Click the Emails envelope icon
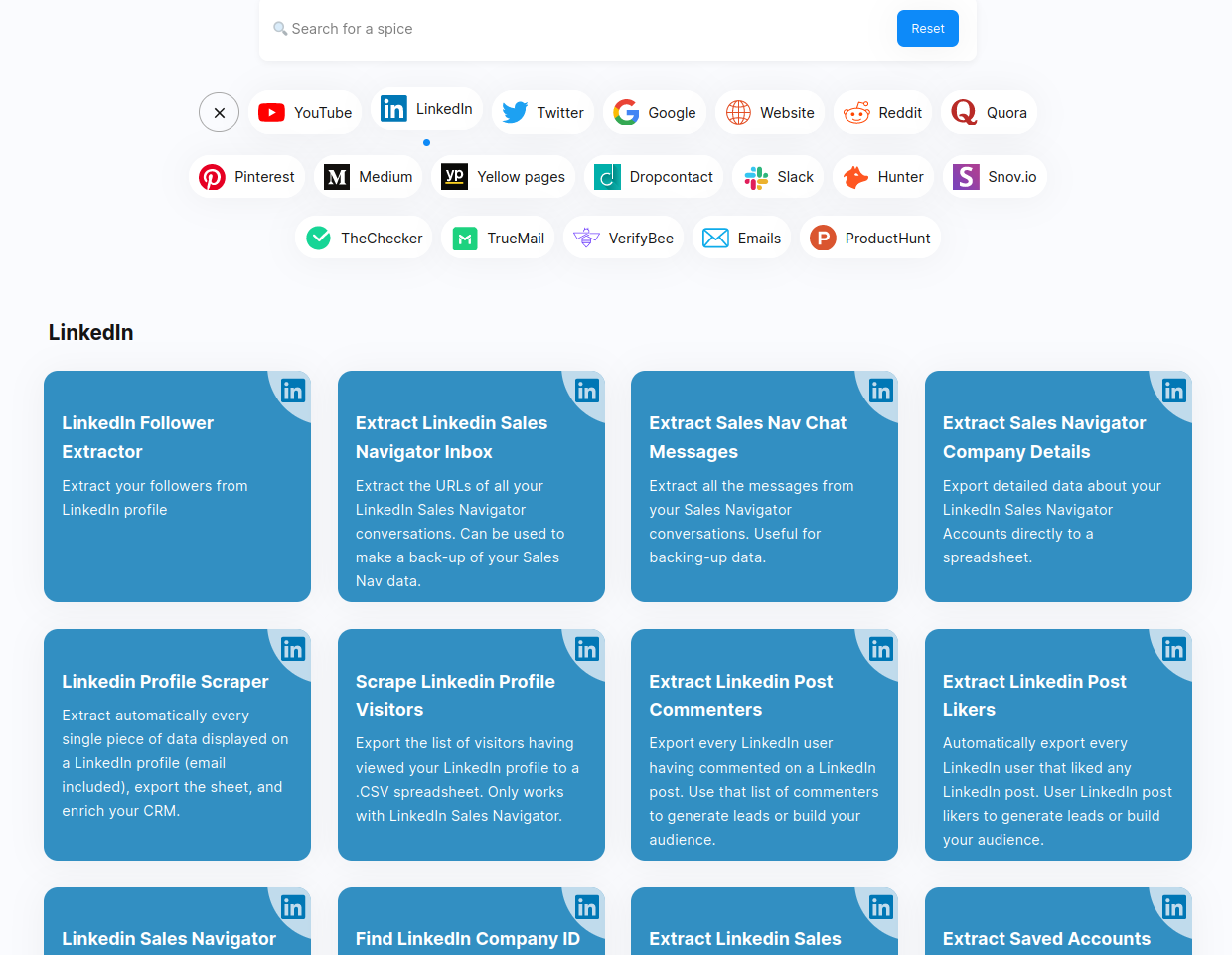Image resolution: width=1232 pixels, height=955 pixels. (715, 239)
